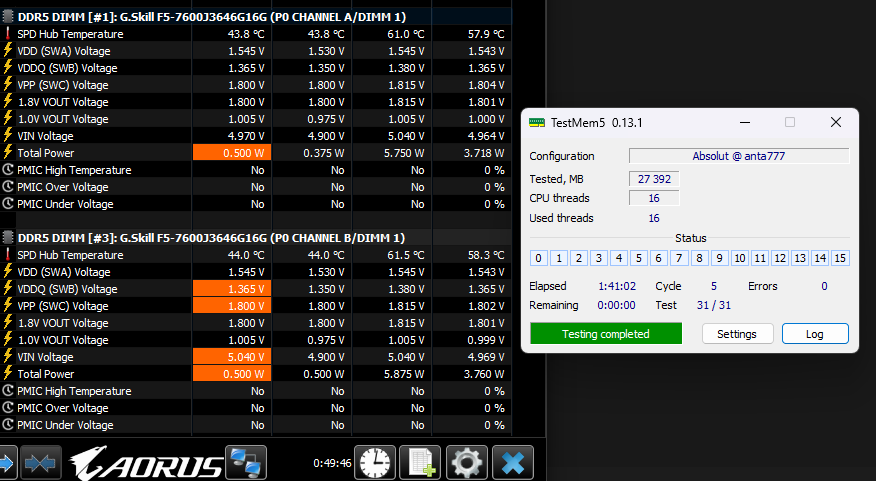Click the DIMM #1 memory chip icon
The height and width of the screenshot is (481, 876).
coord(8,17)
